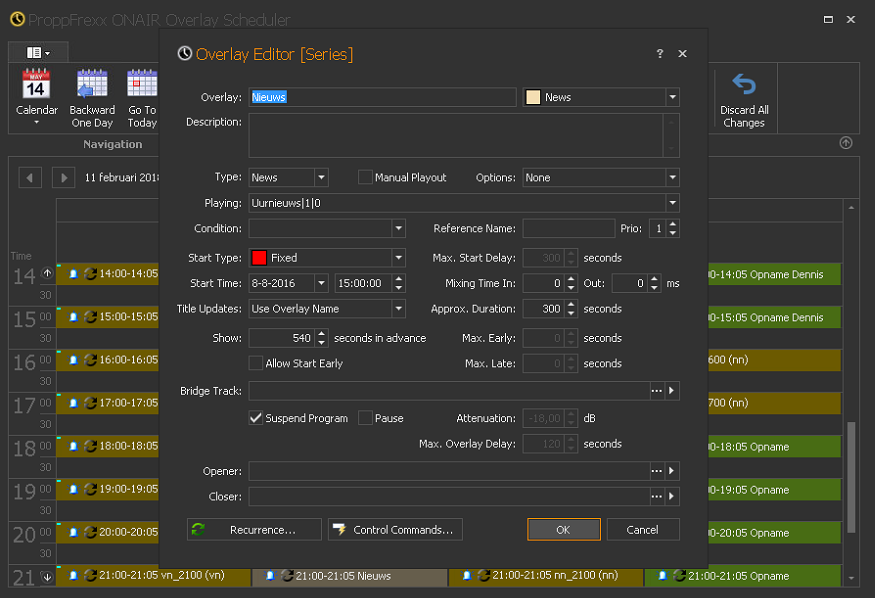
Task: Click the play arrow next to Opener field
Action: click(672, 470)
